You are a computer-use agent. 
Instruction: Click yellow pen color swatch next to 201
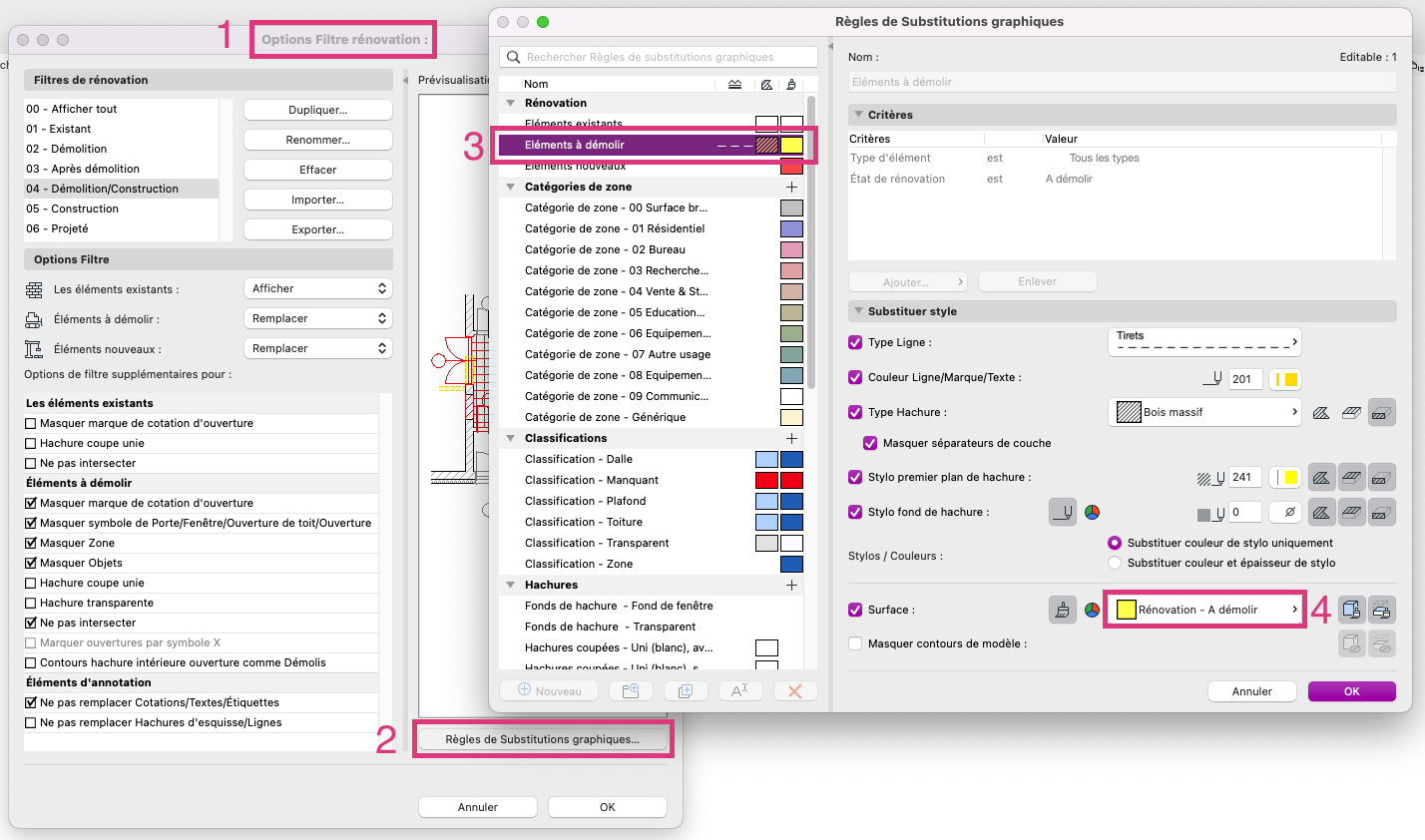pos(1285,379)
